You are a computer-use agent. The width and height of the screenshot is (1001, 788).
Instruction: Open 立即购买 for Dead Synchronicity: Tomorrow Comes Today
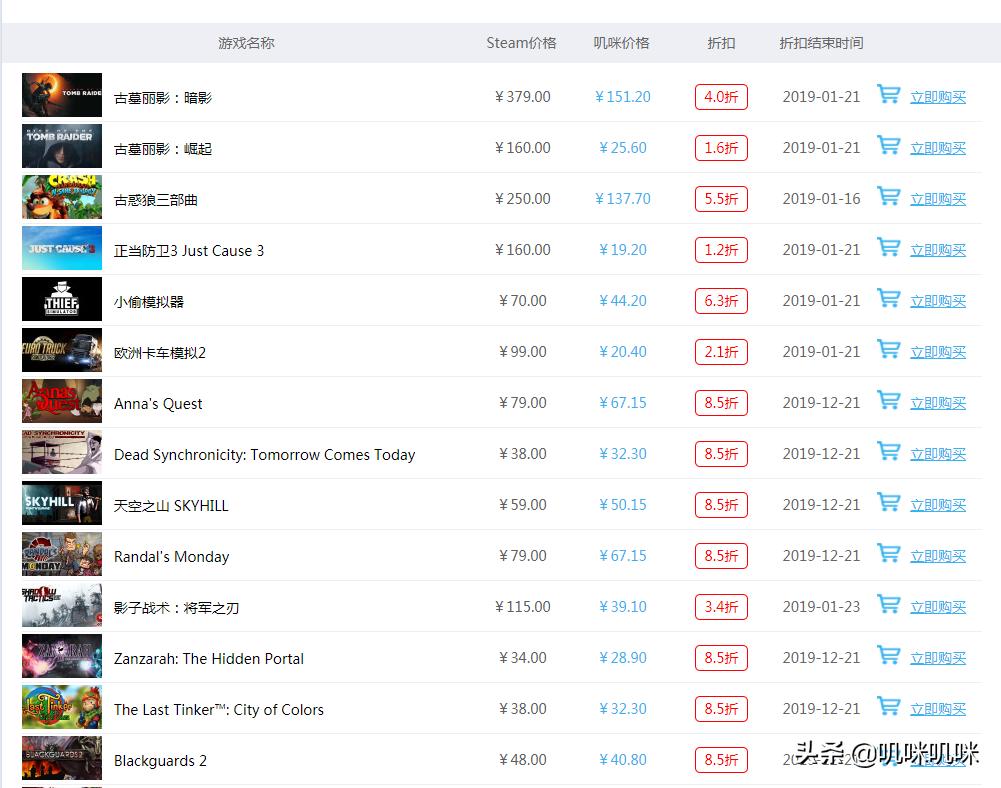(938, 453)
